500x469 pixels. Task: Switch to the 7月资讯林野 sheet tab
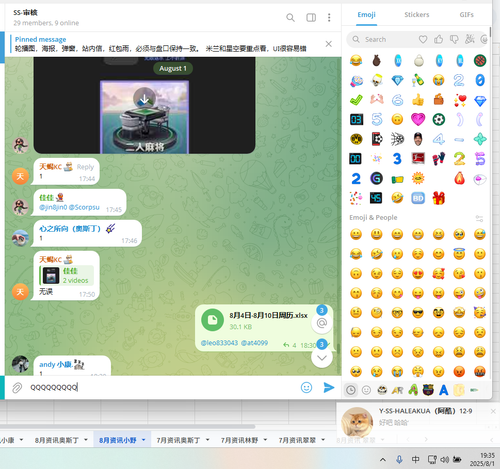tap(239, 440)
